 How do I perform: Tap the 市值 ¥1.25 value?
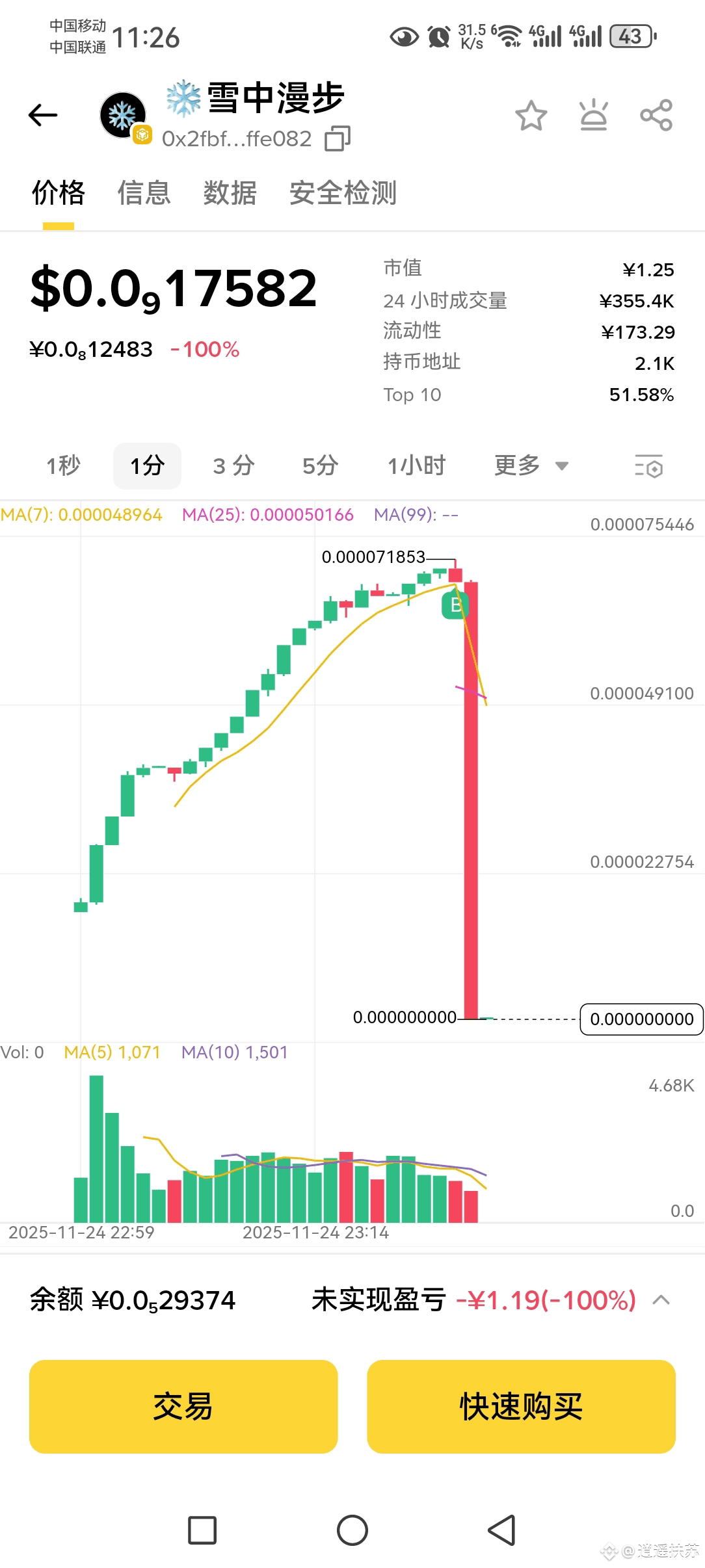pyautogui.click(x=648, y=270)
